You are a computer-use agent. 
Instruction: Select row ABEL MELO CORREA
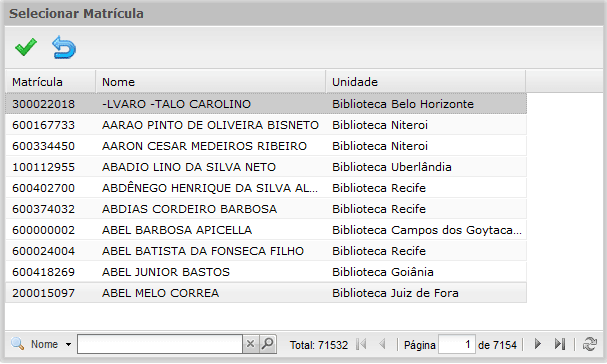coord(266,293)
